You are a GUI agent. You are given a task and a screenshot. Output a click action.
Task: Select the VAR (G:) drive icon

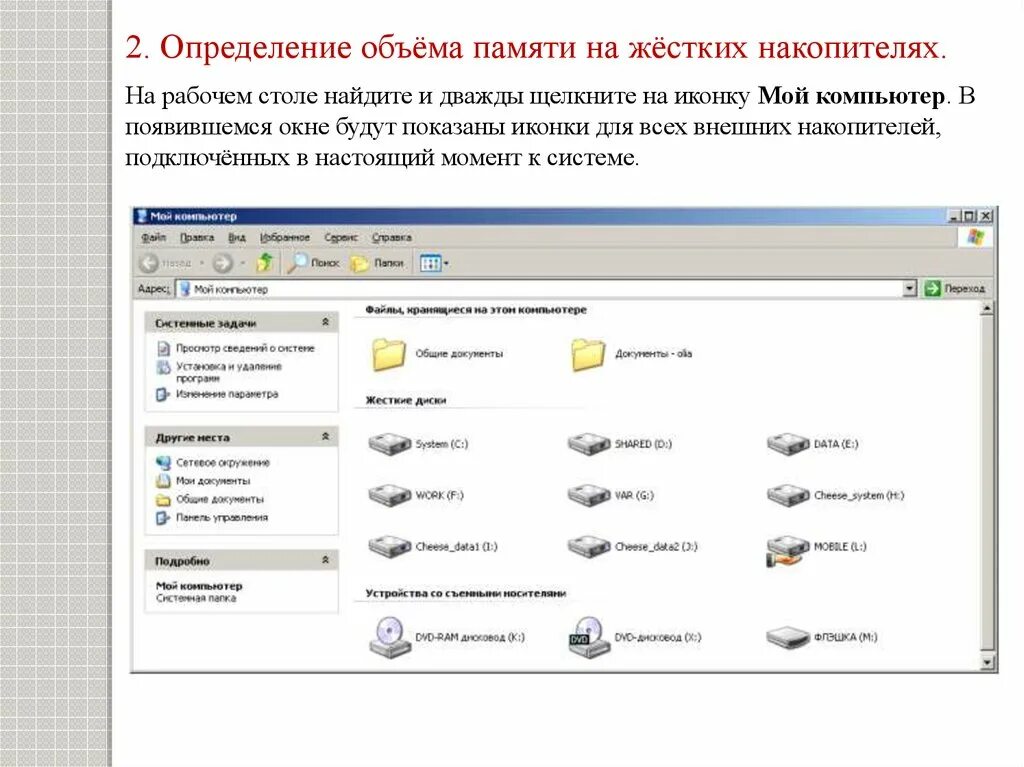point(588,495)
